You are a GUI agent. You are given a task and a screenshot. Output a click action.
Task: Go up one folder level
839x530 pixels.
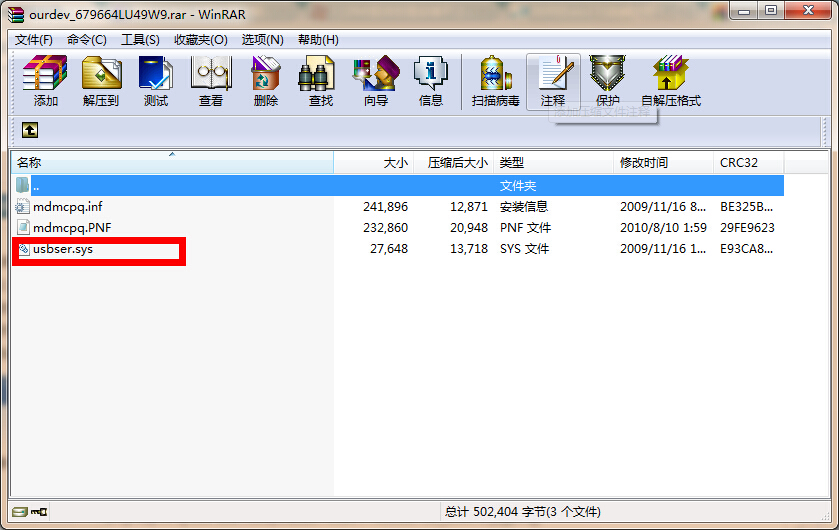tap(30, 130)
